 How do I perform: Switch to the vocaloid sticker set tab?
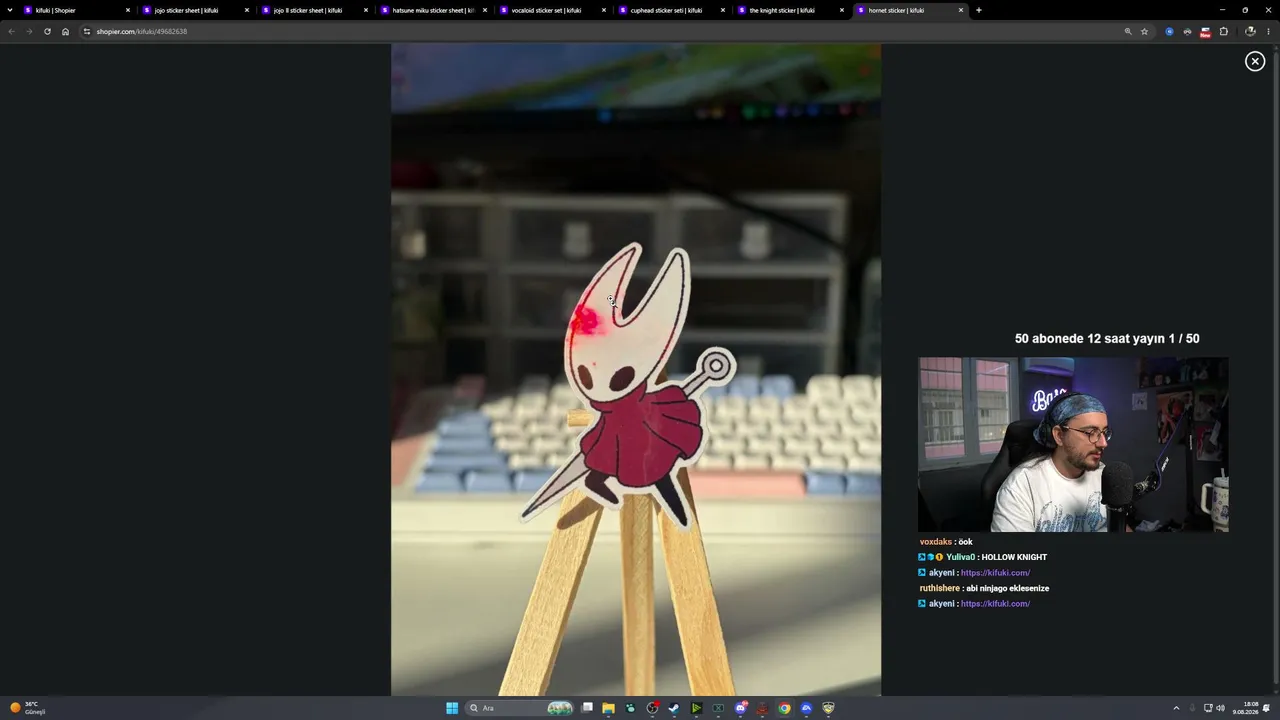point(552,10)
